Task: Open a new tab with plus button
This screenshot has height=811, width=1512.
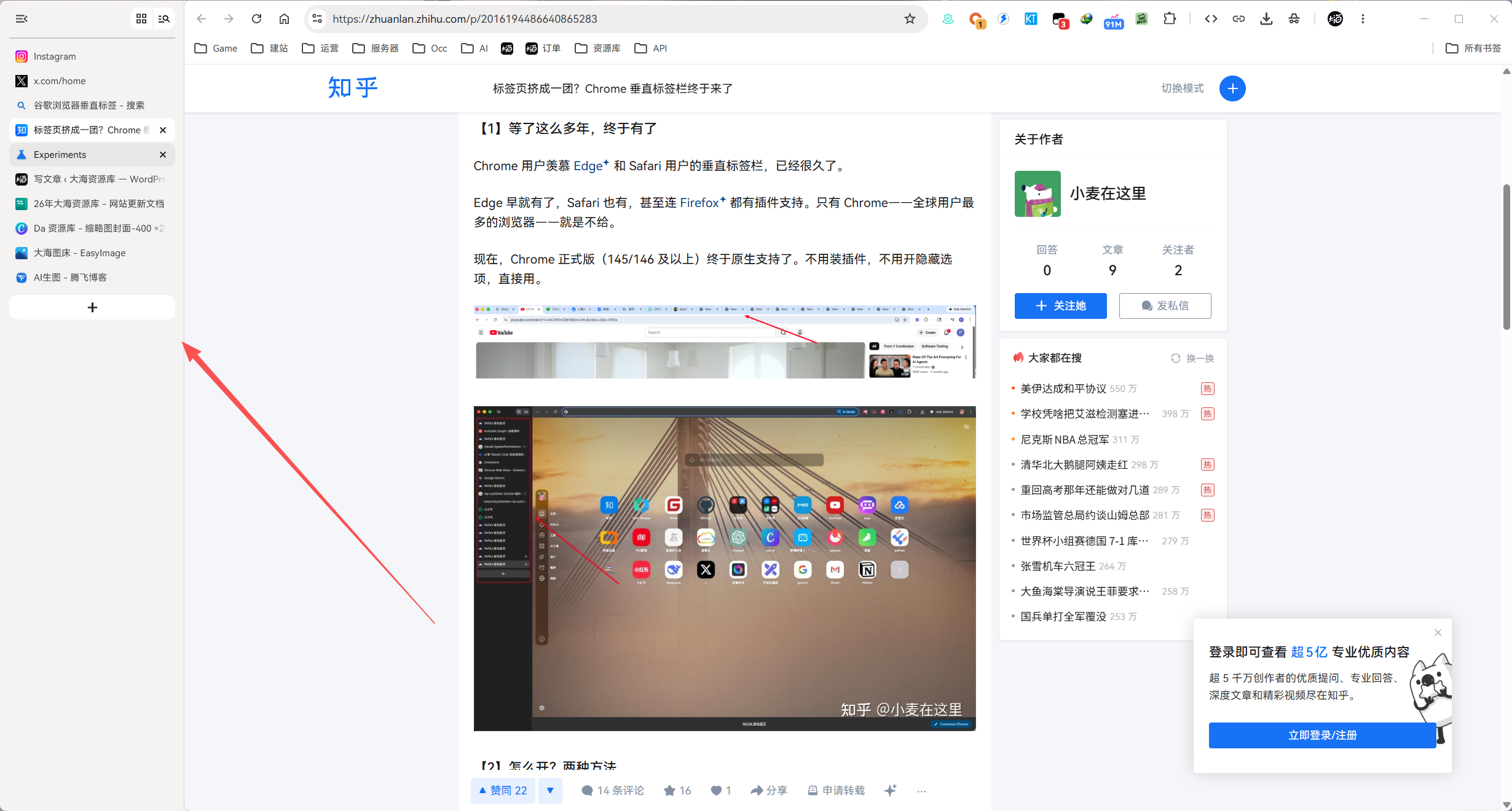Action: tap(92, 307)
